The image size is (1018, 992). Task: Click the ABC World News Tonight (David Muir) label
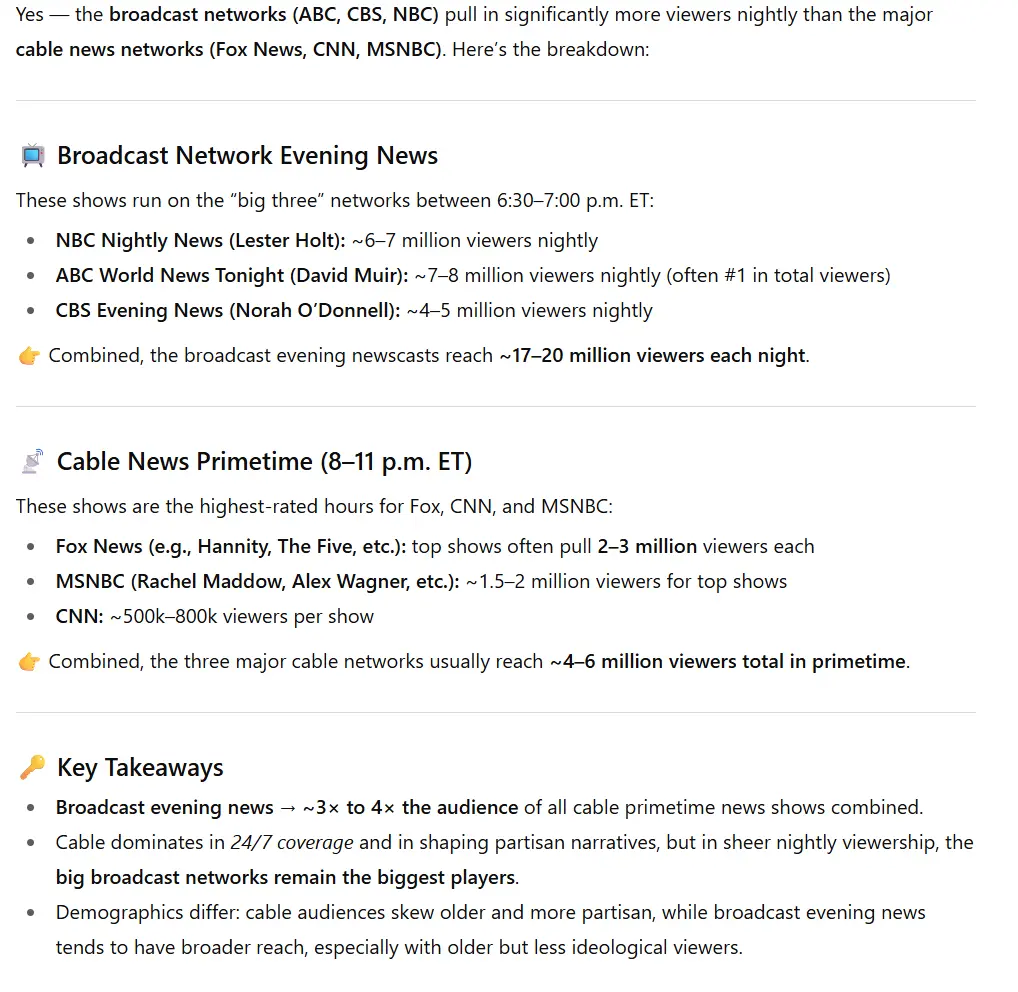(x=232, y=276)
